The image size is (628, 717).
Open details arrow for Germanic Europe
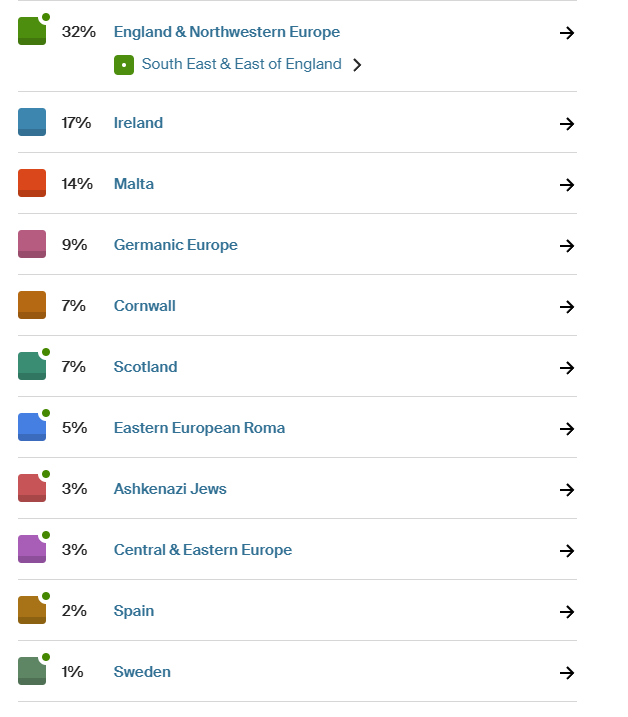click(x=567, y=246)
